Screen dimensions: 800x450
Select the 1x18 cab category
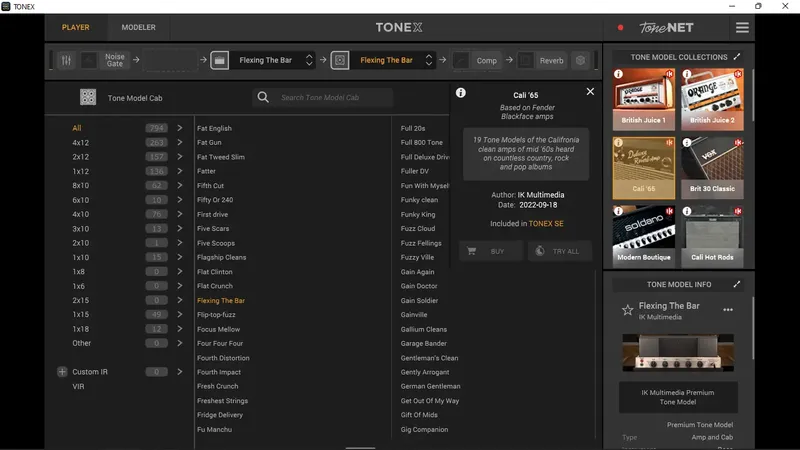click(x=81, y=329)
